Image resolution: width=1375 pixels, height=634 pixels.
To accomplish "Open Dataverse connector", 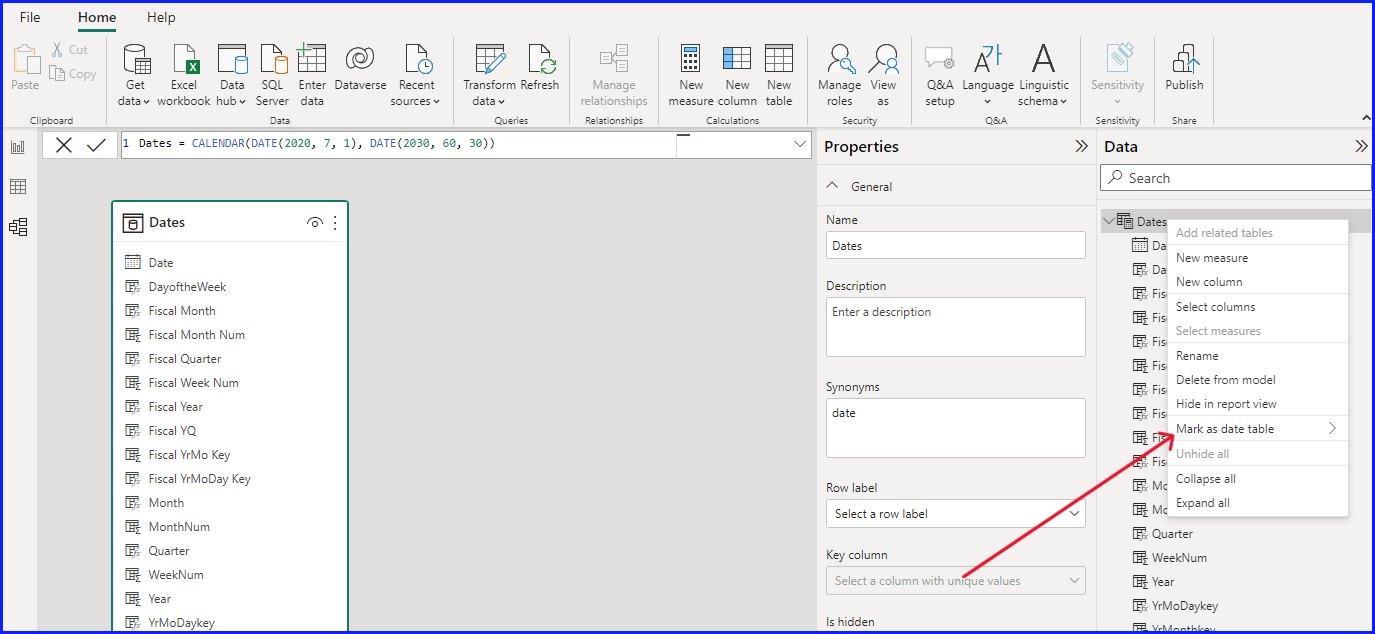I will point(360,68).
